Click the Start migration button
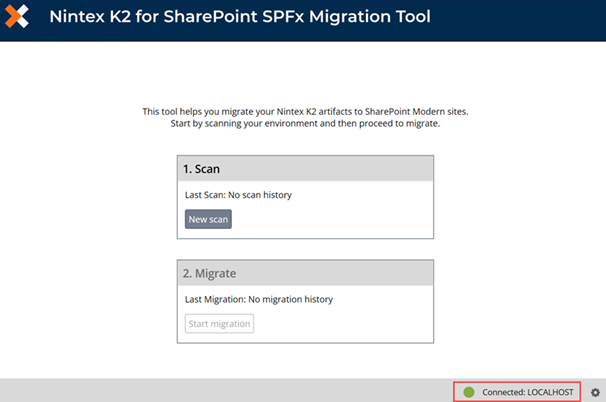Viewport: 606px width, 402px height. click(219, 324)
